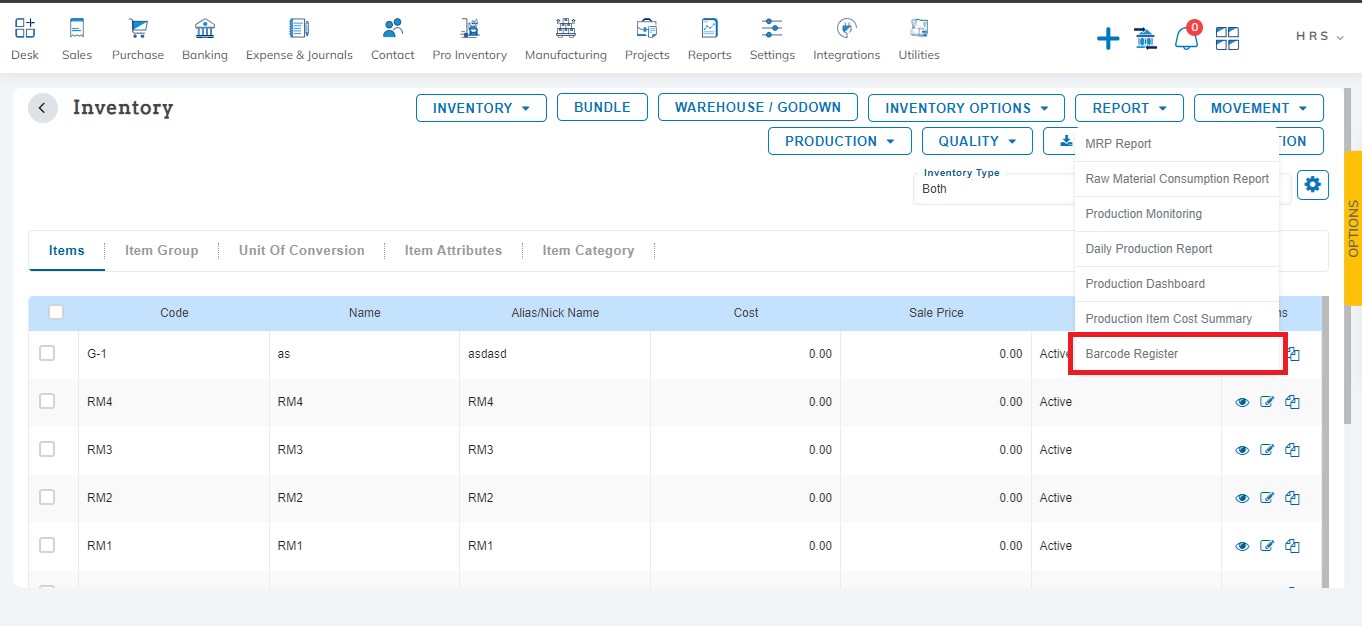This screenshot has height=626, width=1362.
Task: Open the Item Attributes tab
Action: point(453,250)
